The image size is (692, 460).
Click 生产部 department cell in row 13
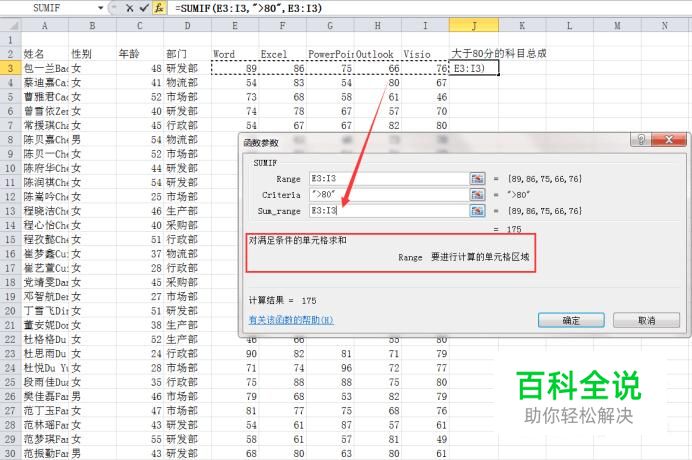pos(188,211)
